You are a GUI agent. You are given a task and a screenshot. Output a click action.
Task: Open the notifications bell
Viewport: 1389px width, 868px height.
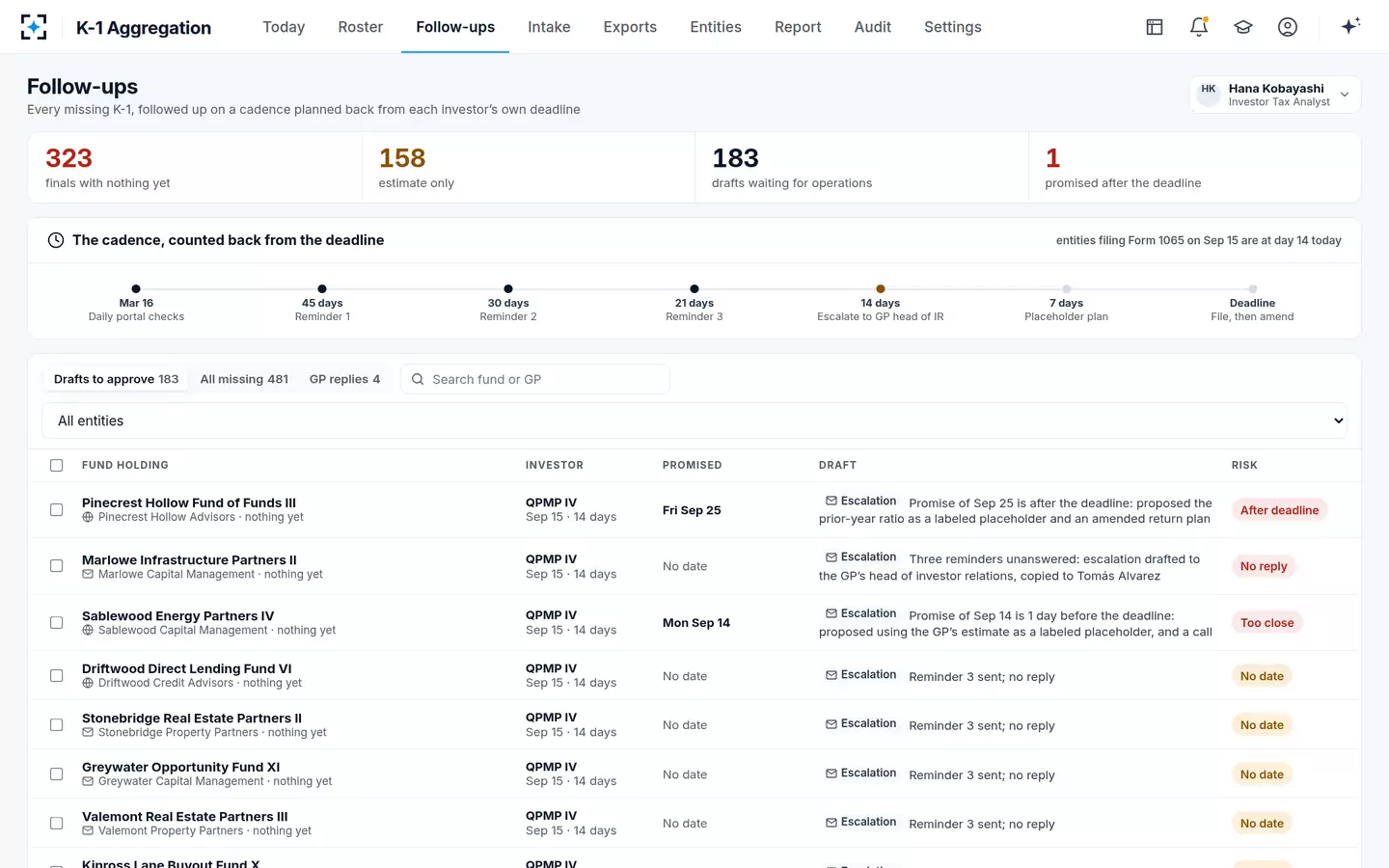click(1199, 27)
